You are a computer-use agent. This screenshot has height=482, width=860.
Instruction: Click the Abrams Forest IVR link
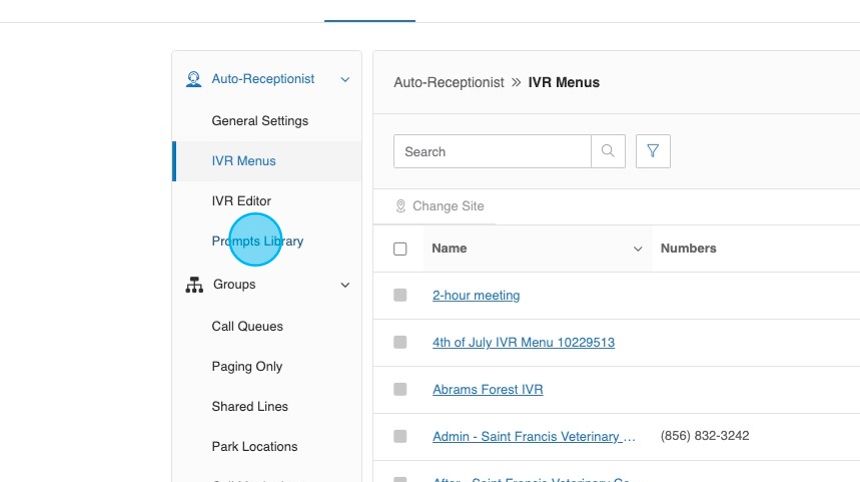click(x=487, y=390)
